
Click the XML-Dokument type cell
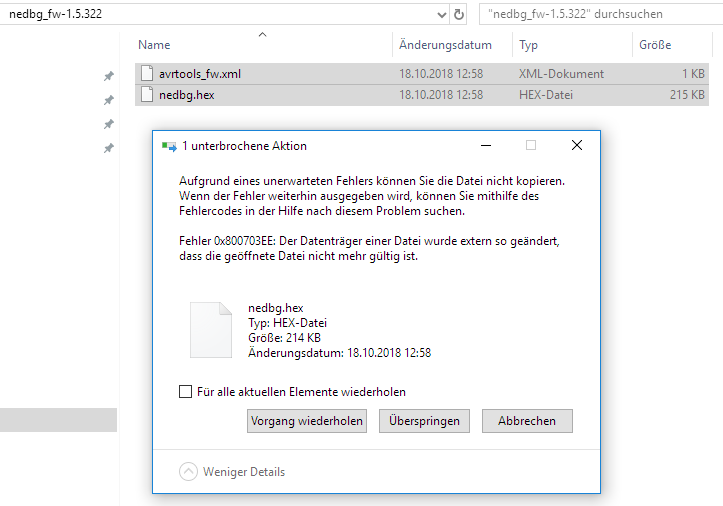click(561, 74)
